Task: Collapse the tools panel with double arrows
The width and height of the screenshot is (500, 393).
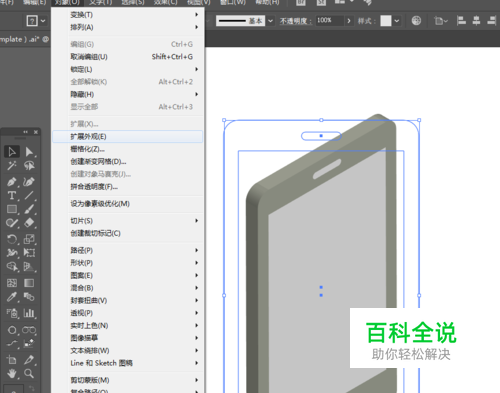Action: pos(25,132)
